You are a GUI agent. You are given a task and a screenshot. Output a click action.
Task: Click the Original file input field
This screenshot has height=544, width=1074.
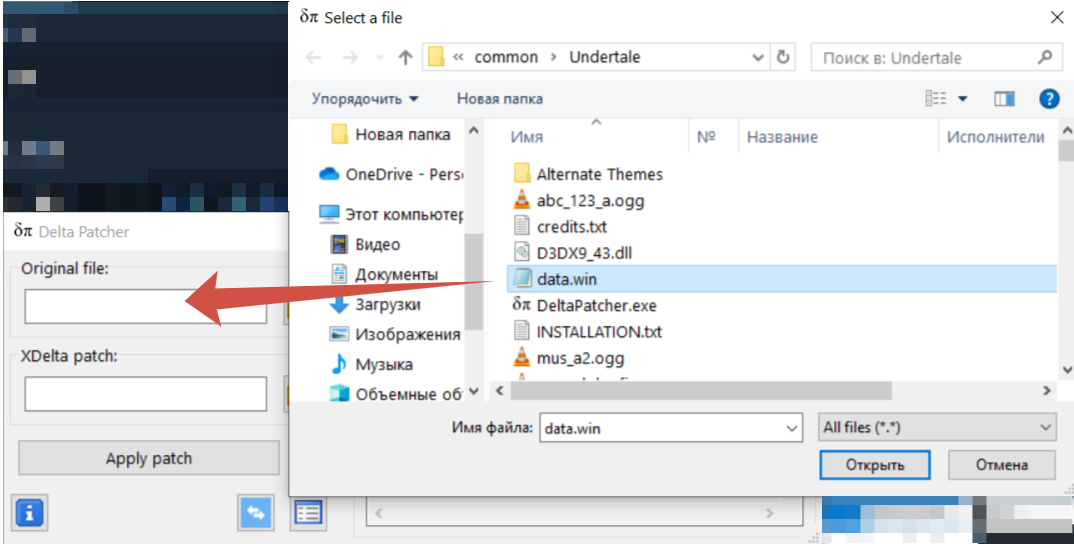(x=146, y=306)
